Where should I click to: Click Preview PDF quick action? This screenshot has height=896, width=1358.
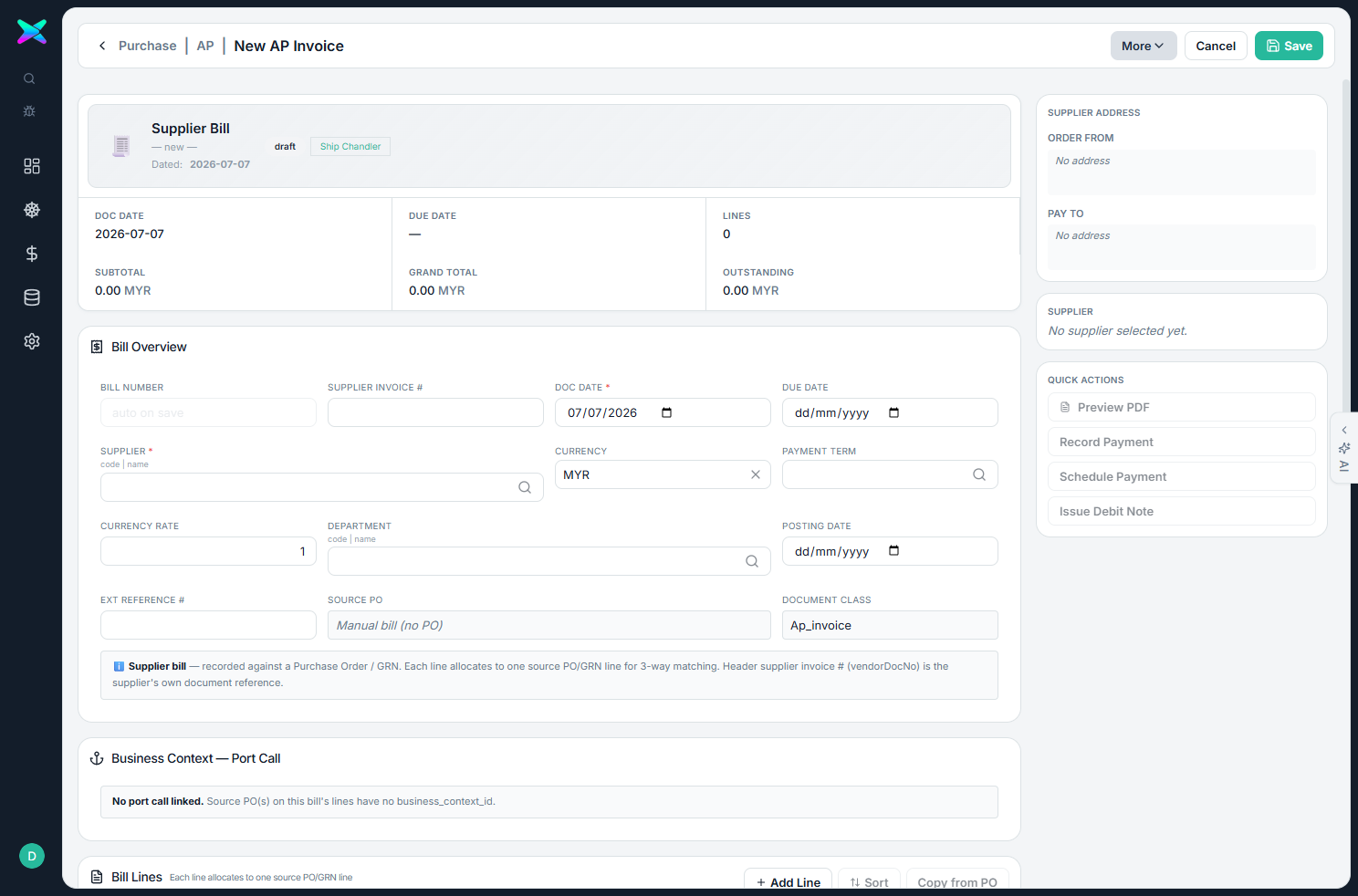pyautogui.click(x=1182, y=407)
